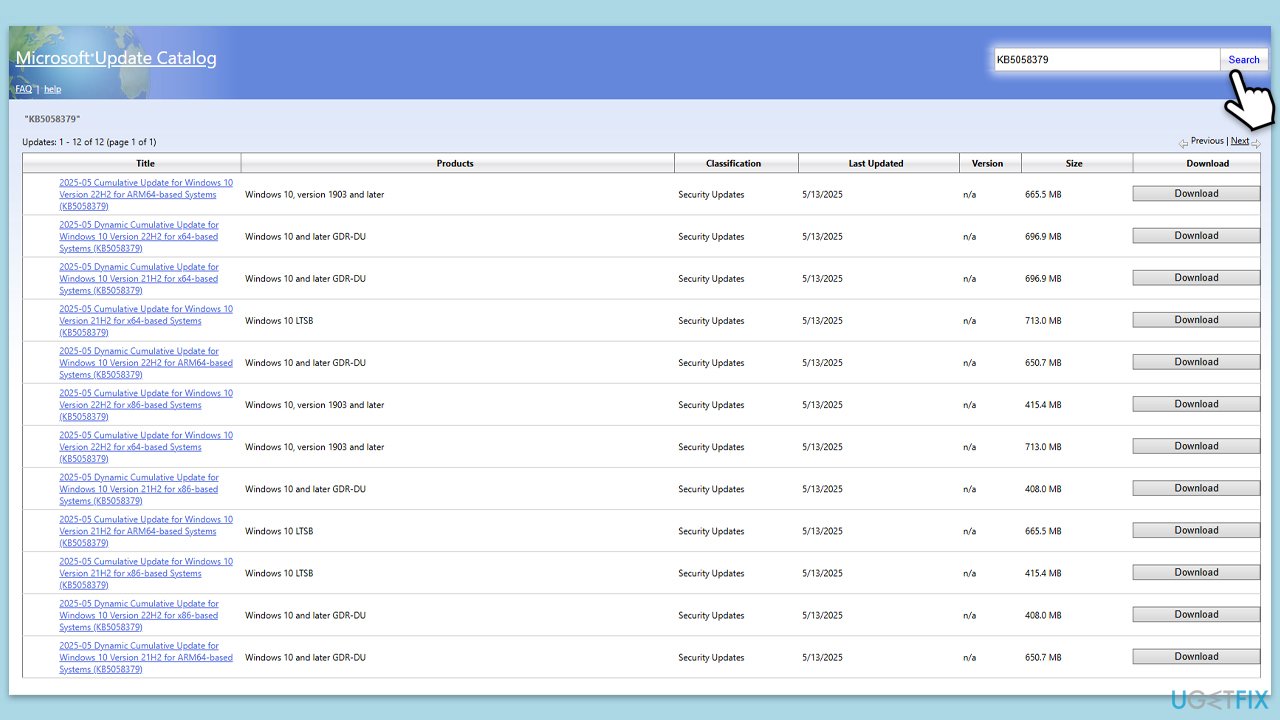Download Dynamic Cumulative Update 22H2 x64-based
The image size is (1280, 720).
tap(1196, 236)
